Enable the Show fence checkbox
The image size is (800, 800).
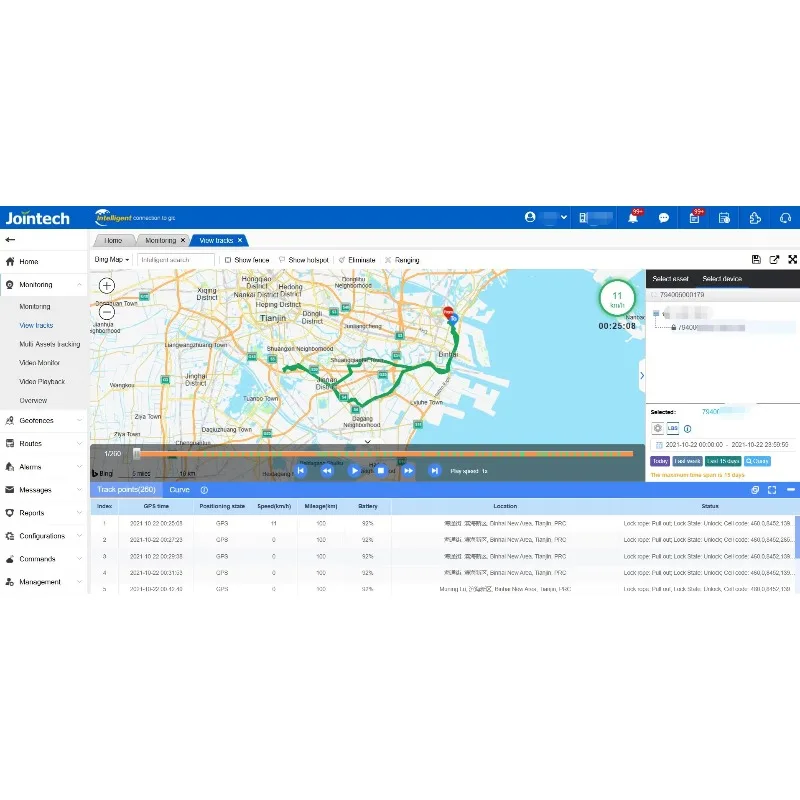228,260
